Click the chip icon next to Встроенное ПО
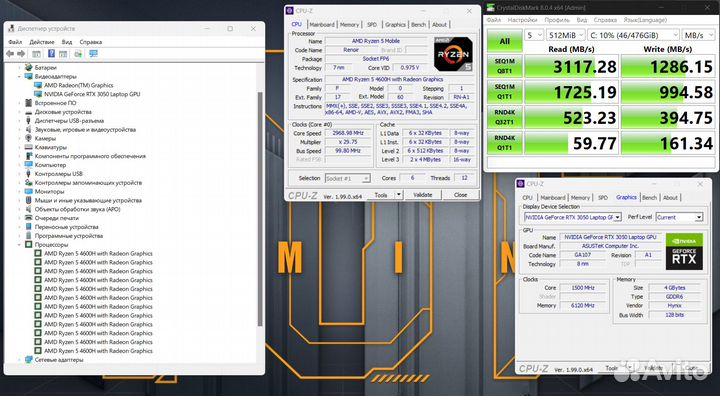 point(28,103)
